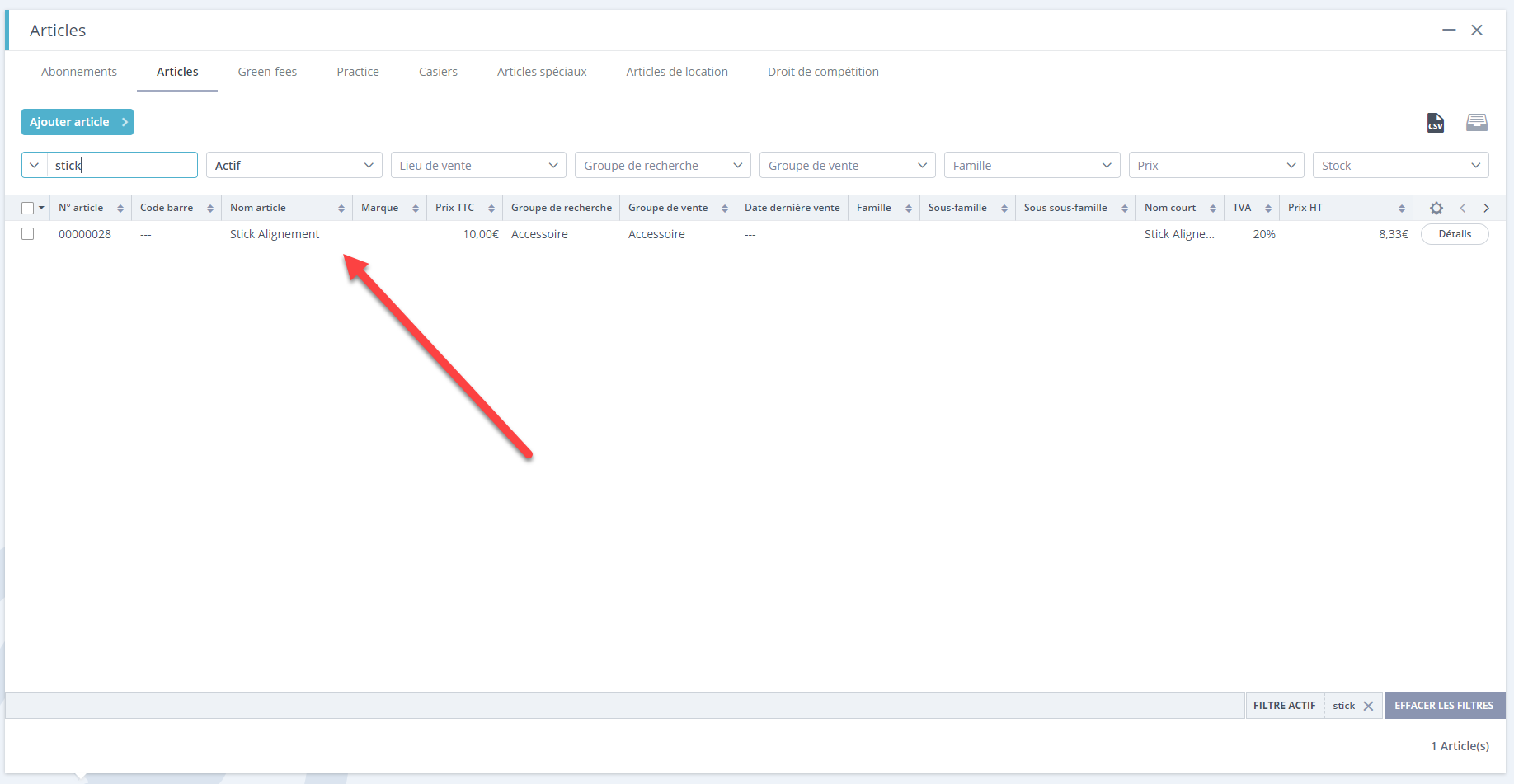Open the Prix filter dropdown
The height and width of the screenshot is (784, 1514).
1216,165
